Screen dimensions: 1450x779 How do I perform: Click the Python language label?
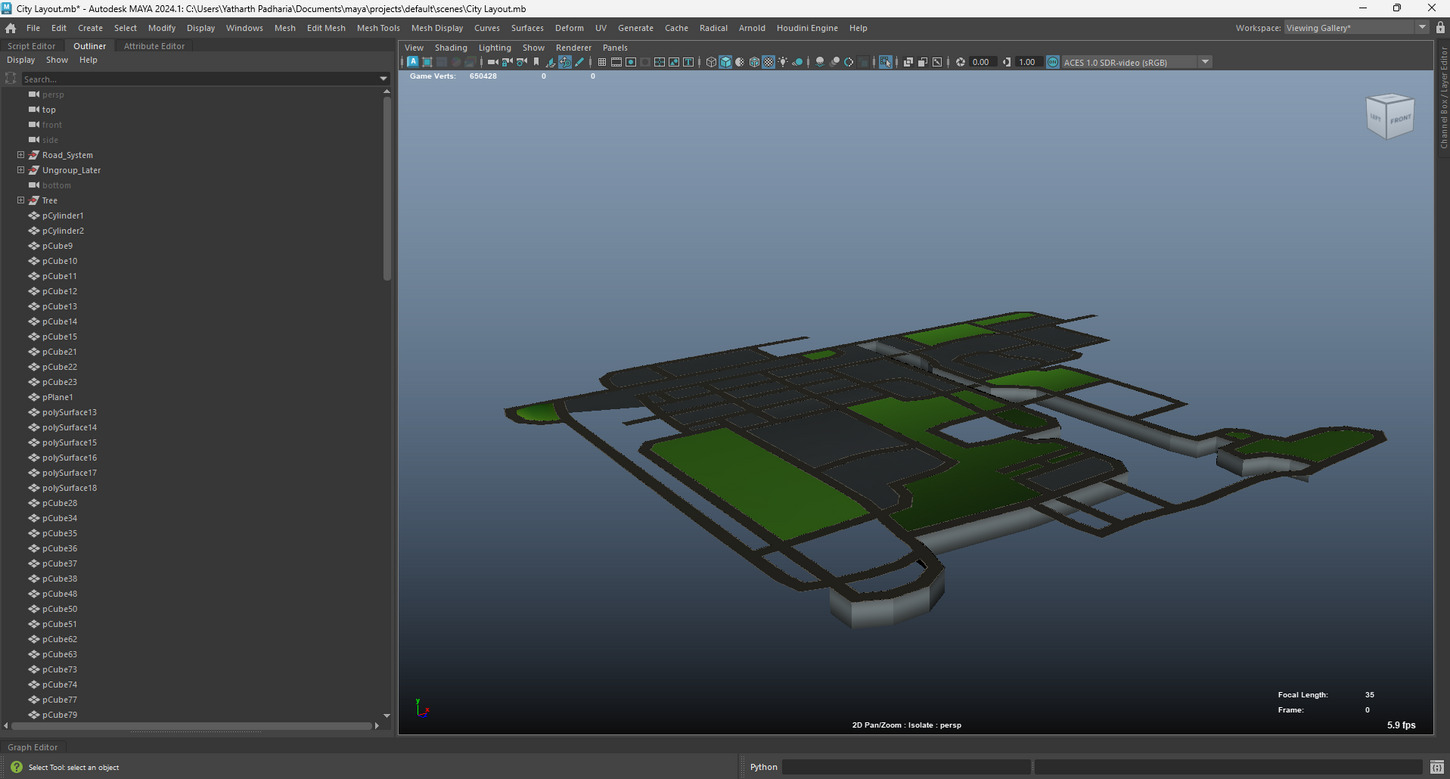[763, 767]
